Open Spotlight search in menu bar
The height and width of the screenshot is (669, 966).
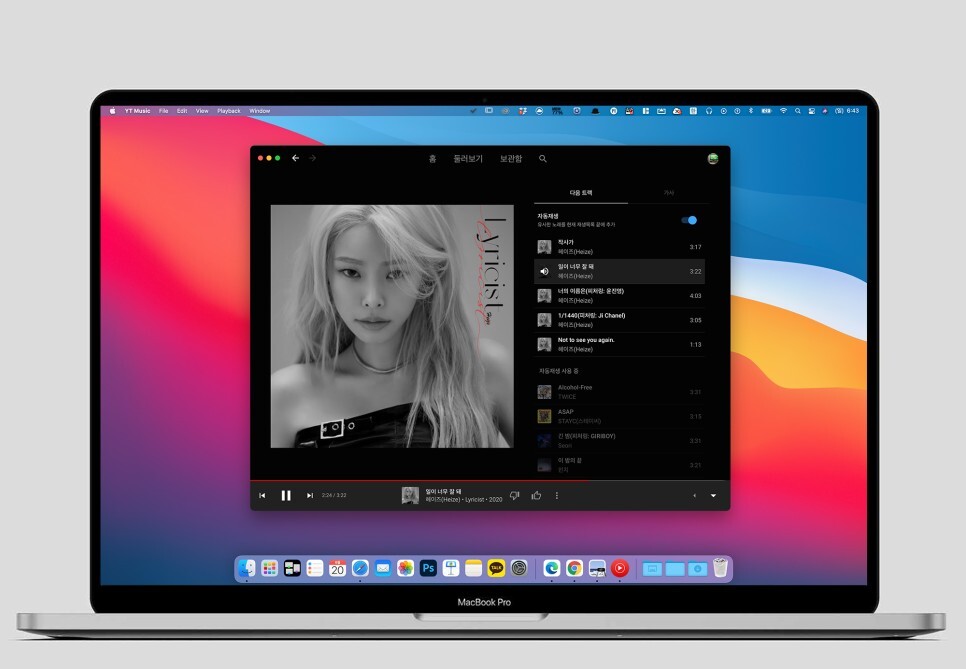pyautogui.click(x=798, y=111)
